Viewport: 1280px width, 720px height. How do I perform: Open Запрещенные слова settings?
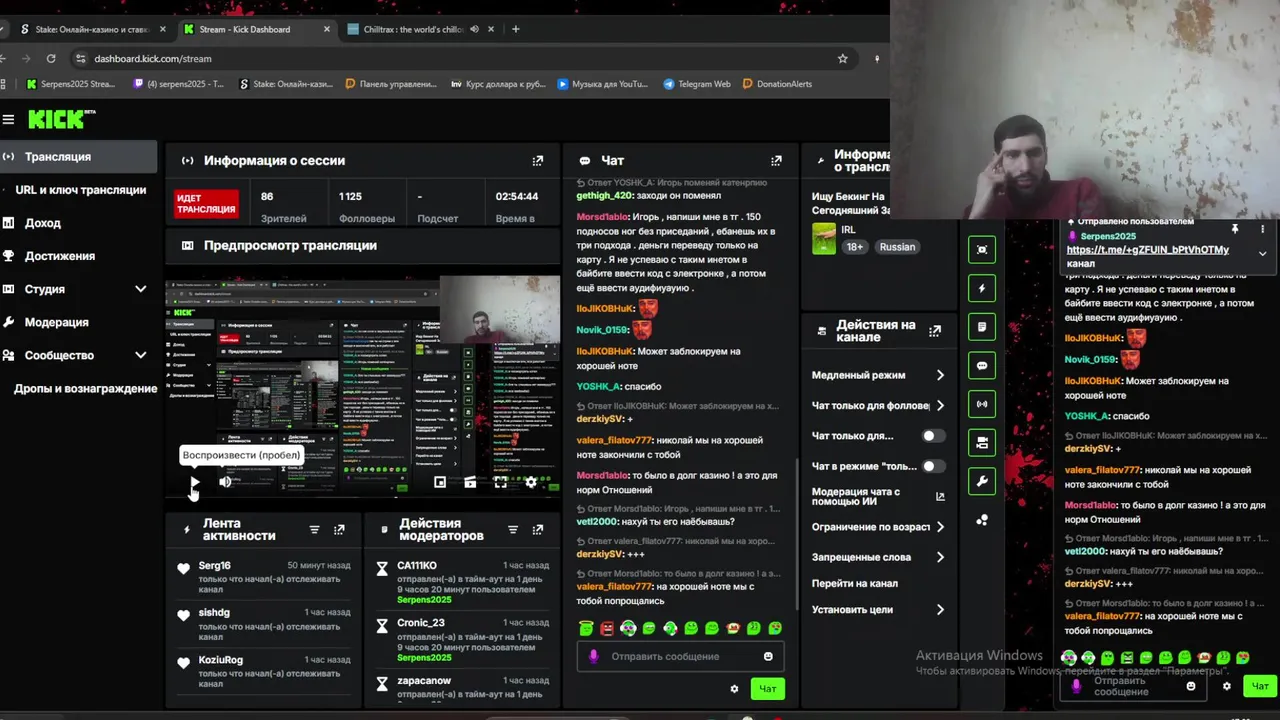(x=878, y=557)
